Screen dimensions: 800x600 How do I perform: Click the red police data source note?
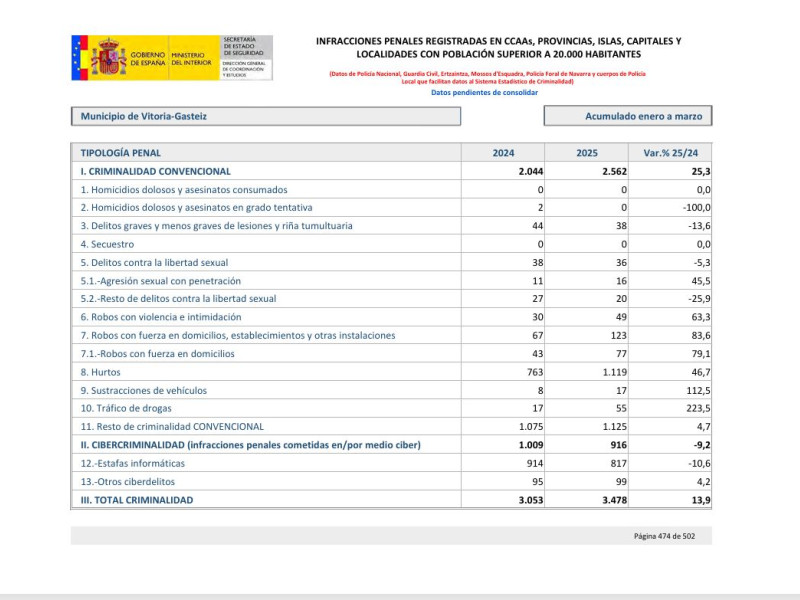[487, 78]
